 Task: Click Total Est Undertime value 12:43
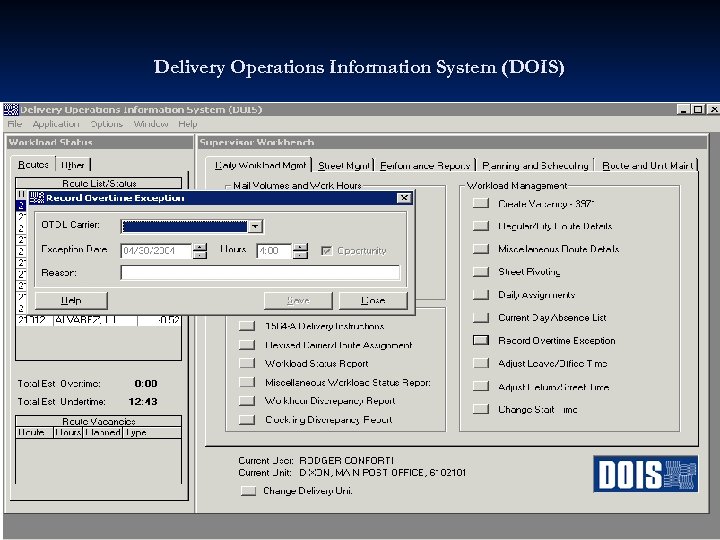143,401
